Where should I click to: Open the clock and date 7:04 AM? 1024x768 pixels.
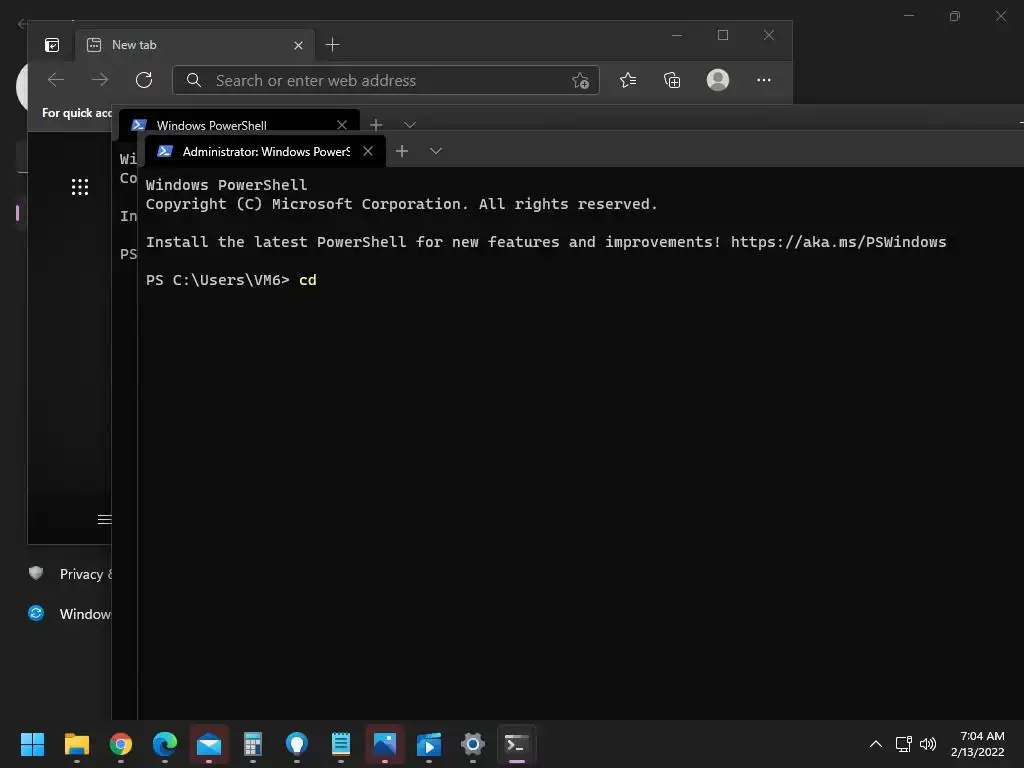click(x=978, y=744)
